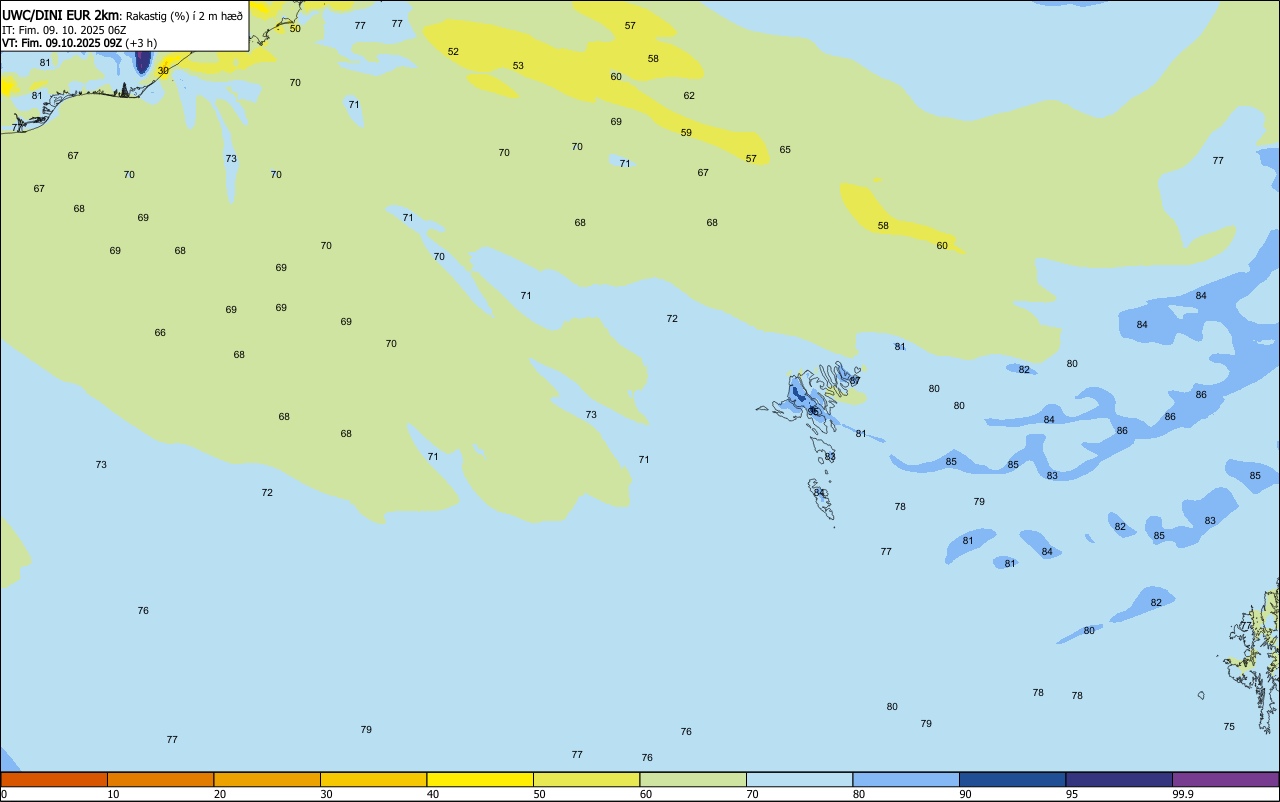
Task: Click the dark orange 0–10 legend swatch
Action: click(54, 779)
